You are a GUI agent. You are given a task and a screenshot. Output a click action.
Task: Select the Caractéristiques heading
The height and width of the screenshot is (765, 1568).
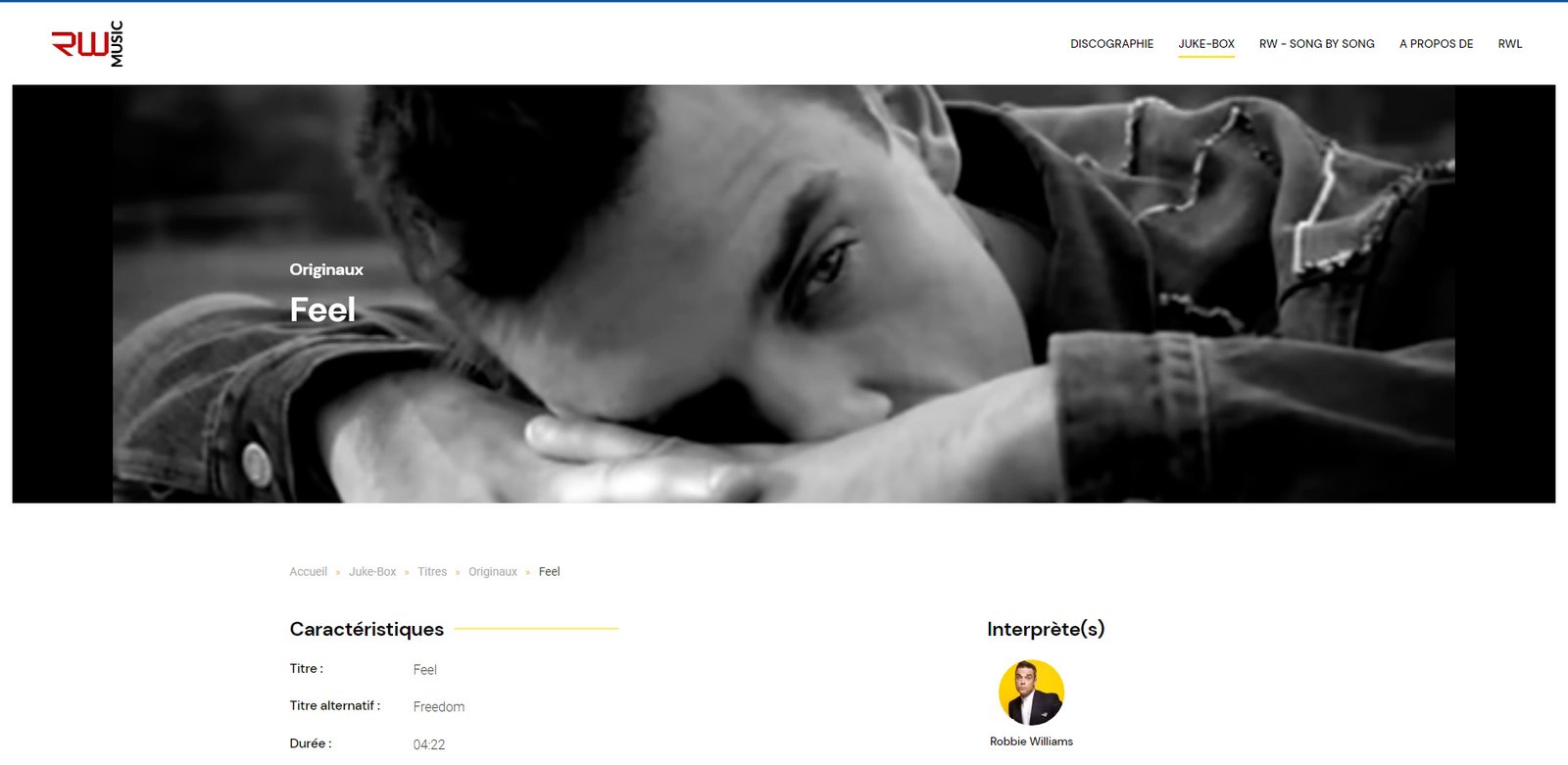pyautogui.click(x=367, y=629)
